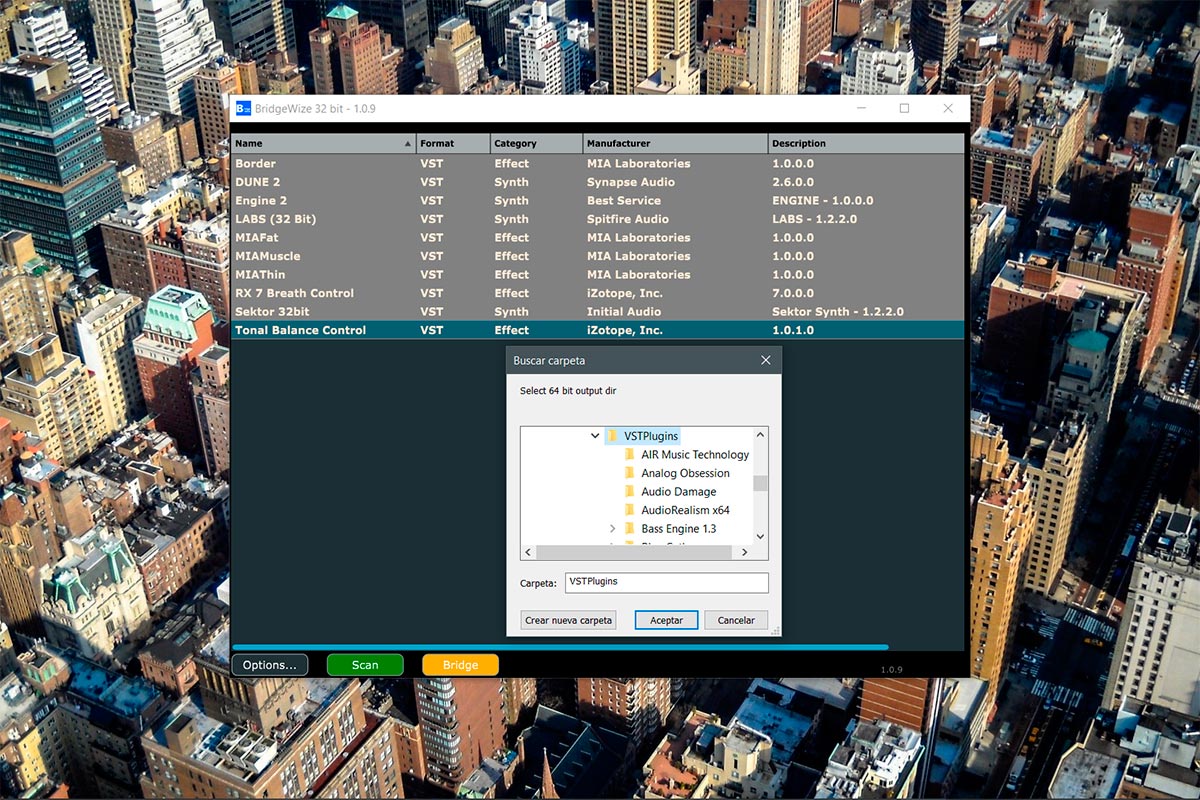The image size is (1200, 800).
Task: Sort by the Description column header
Action: coord(867,144)
